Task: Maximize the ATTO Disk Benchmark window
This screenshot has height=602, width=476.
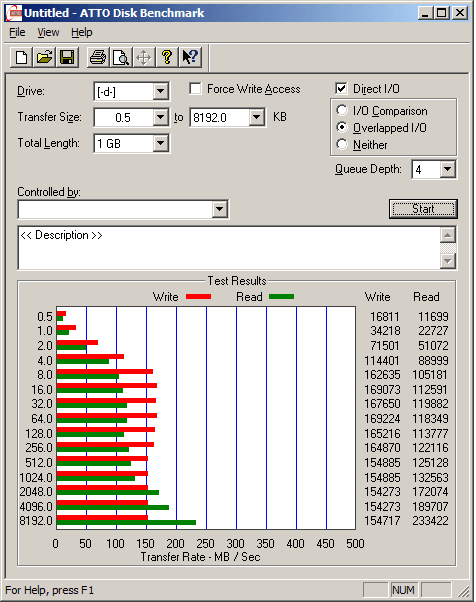Action: 441,13
